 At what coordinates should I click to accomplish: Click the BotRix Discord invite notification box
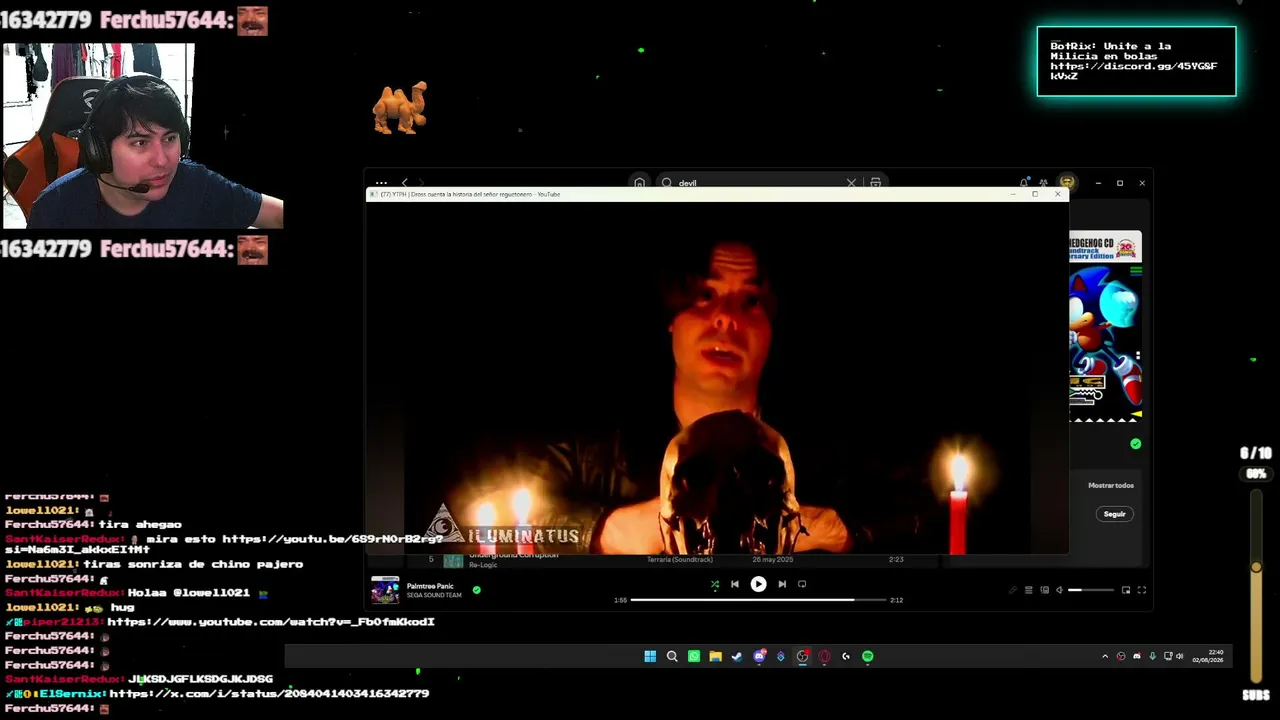(1136, 61)
